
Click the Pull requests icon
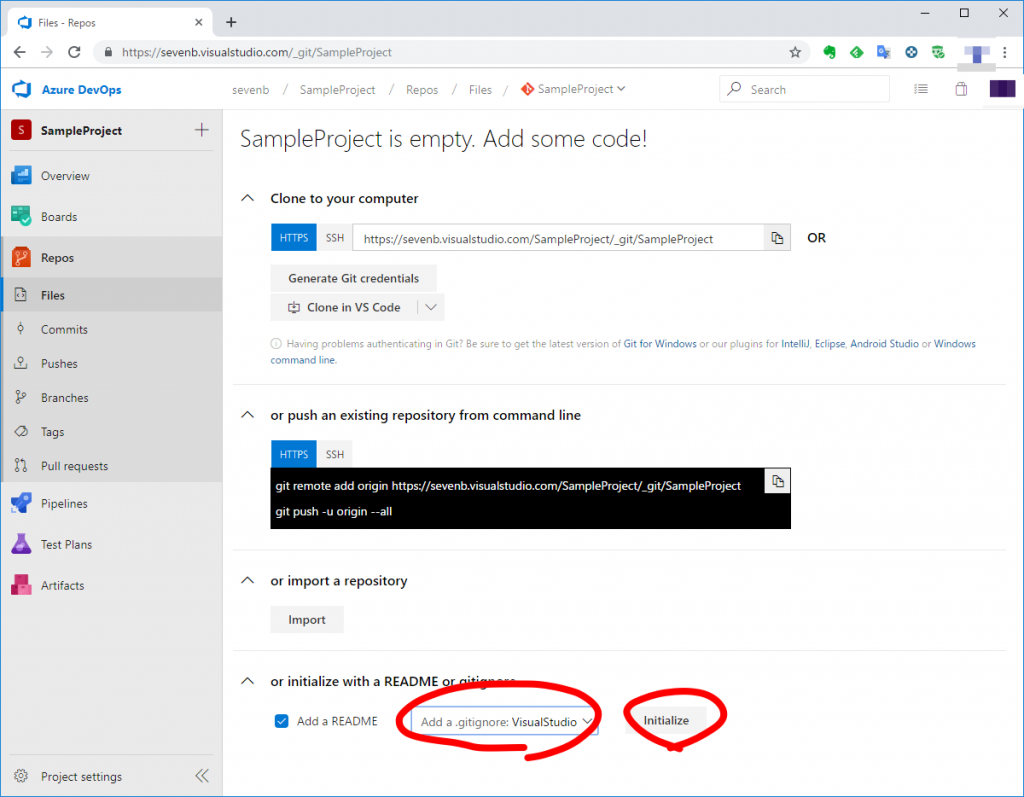coord(21,465)
